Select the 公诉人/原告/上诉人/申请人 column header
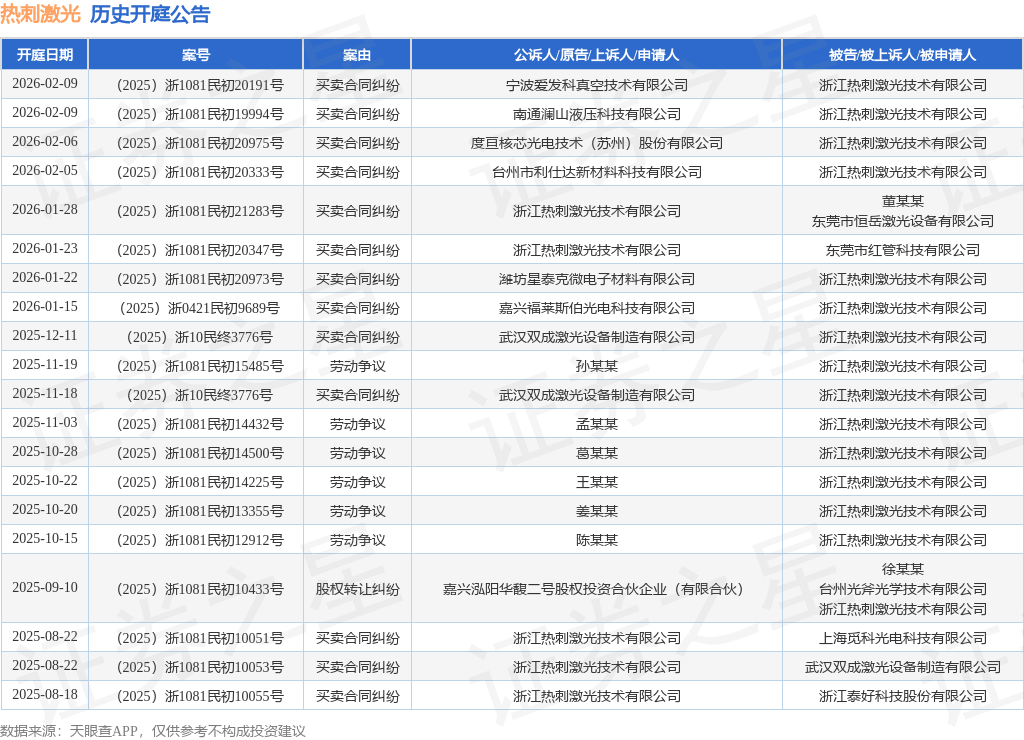 point(596,55)
